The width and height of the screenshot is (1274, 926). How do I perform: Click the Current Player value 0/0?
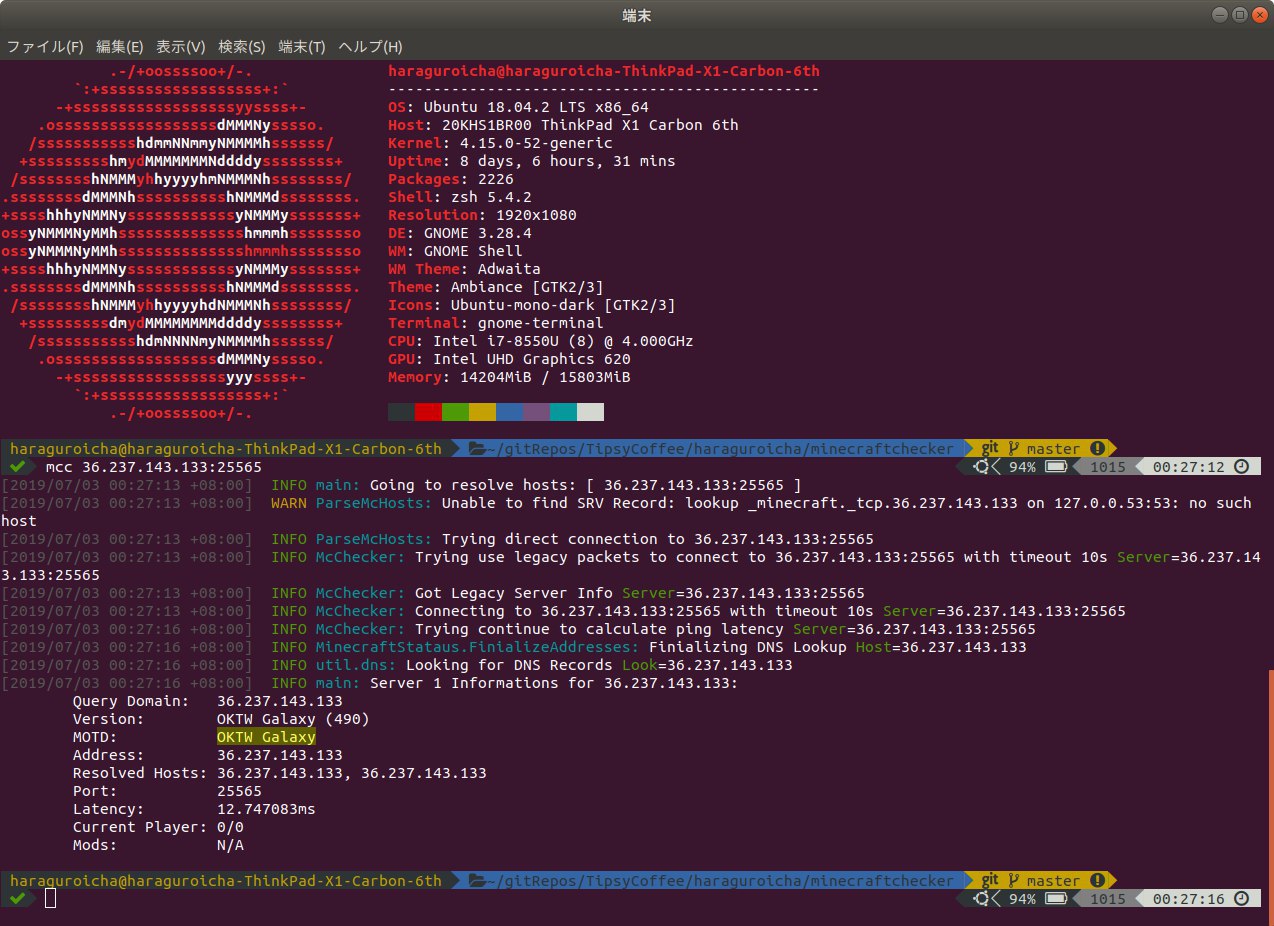230,827
